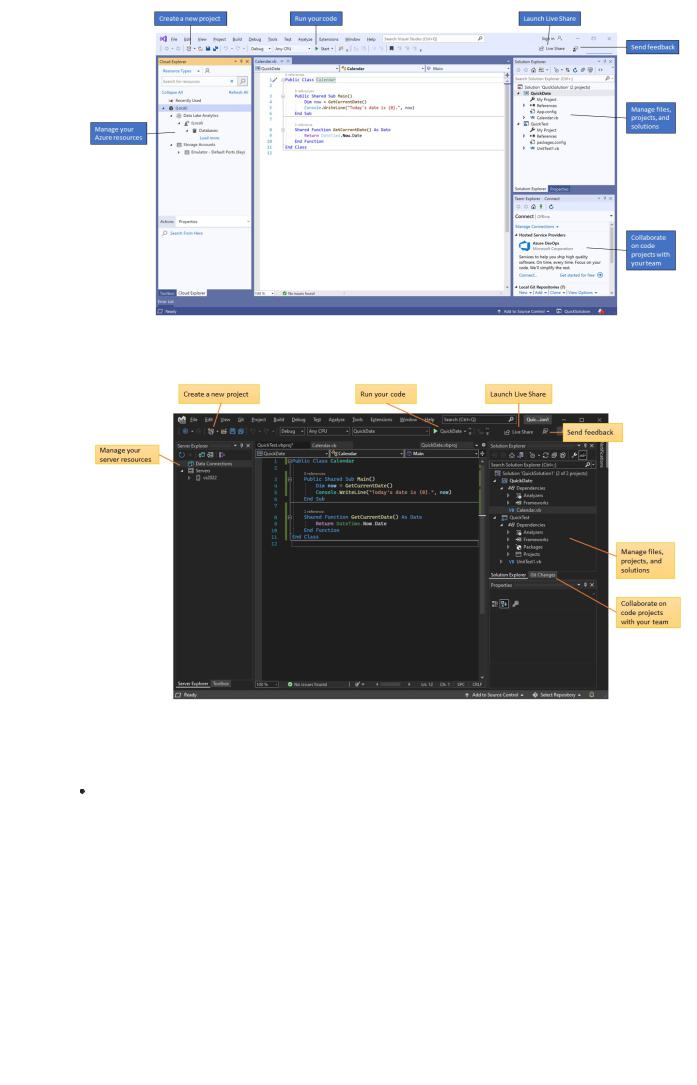Click the search box in the dark Visual Studio title bar

click(479, 419)
